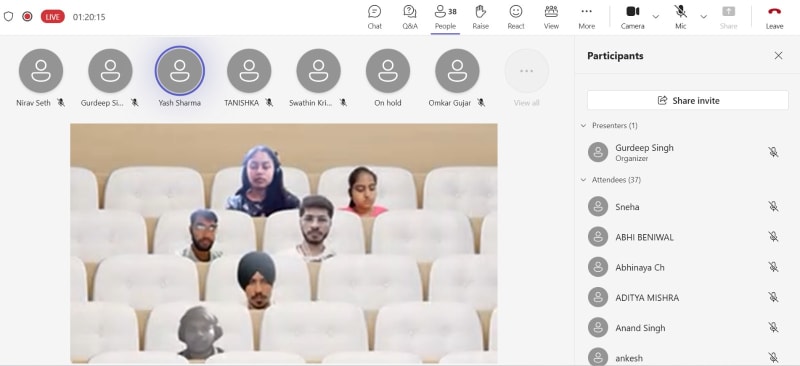Select Yash Sharma's highlighted avatar
Image resolution: width=800 pixels, height=366 pixels.
180,71
